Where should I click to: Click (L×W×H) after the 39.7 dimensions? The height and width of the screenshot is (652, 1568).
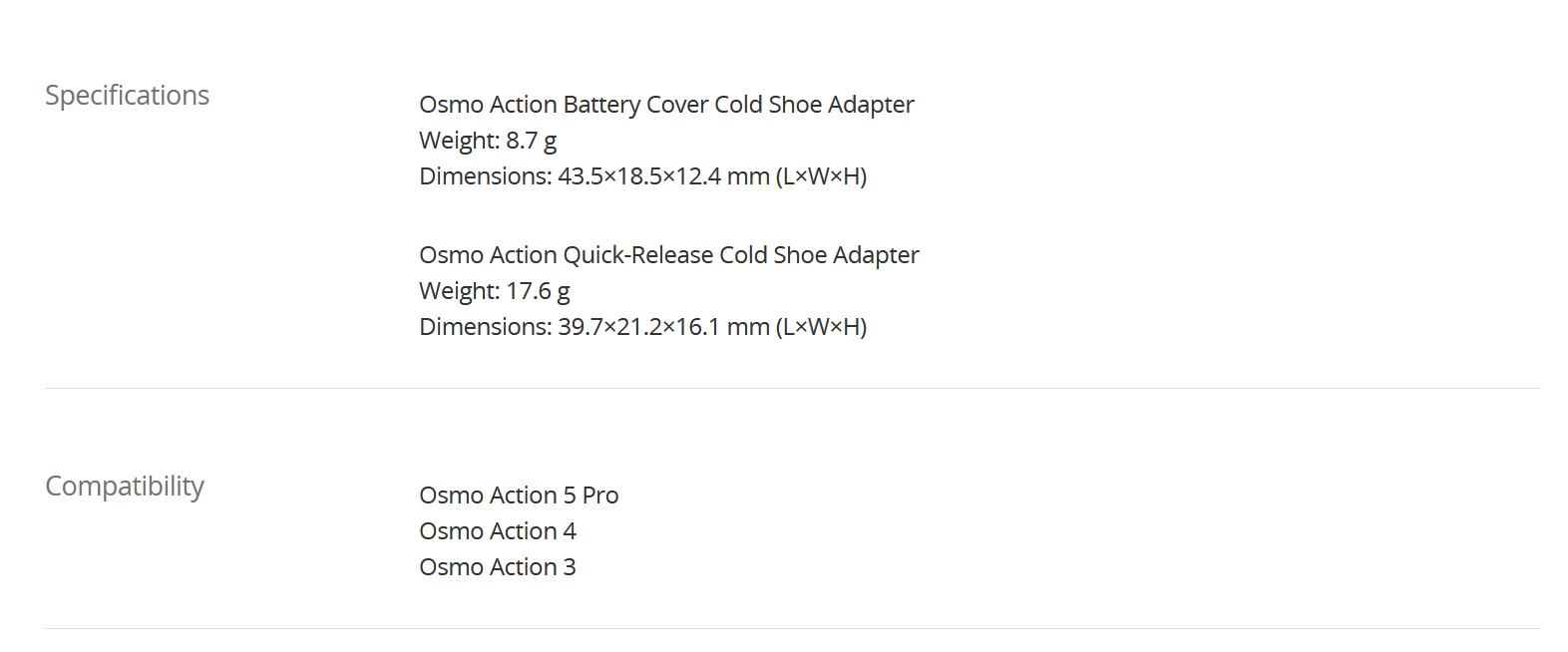click(x=822, y=327)
